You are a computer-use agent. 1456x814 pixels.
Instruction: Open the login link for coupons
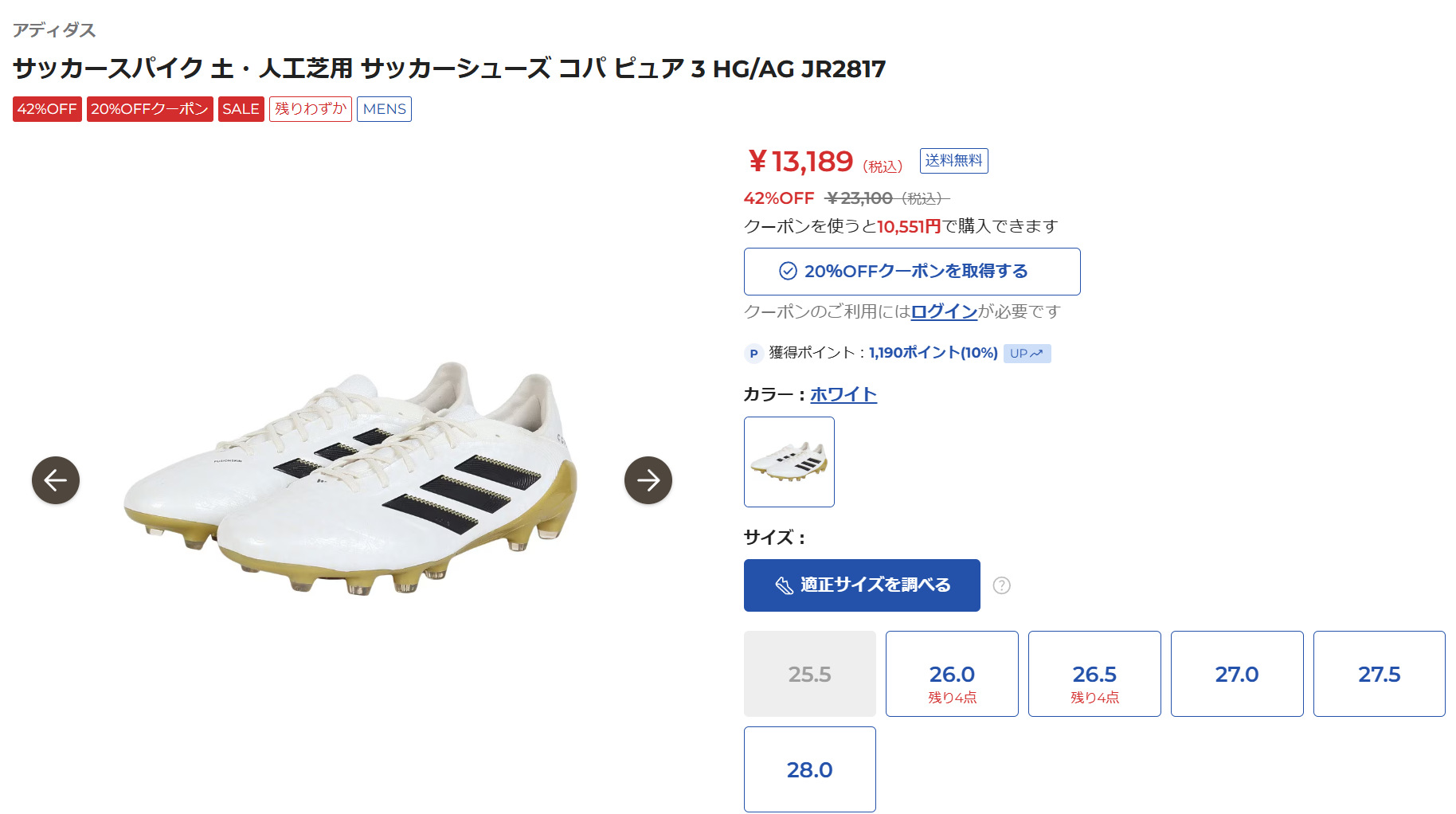click(944, 311)
